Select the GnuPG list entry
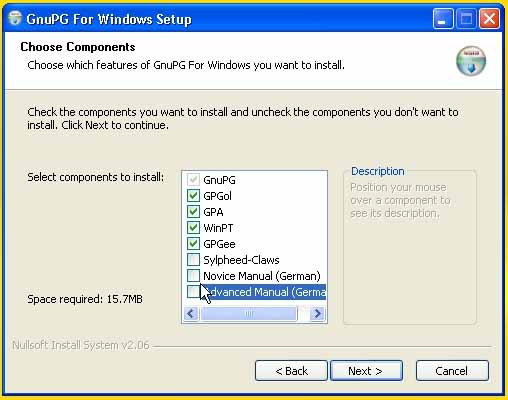This screenshot has height=400, width=508. 219,180
